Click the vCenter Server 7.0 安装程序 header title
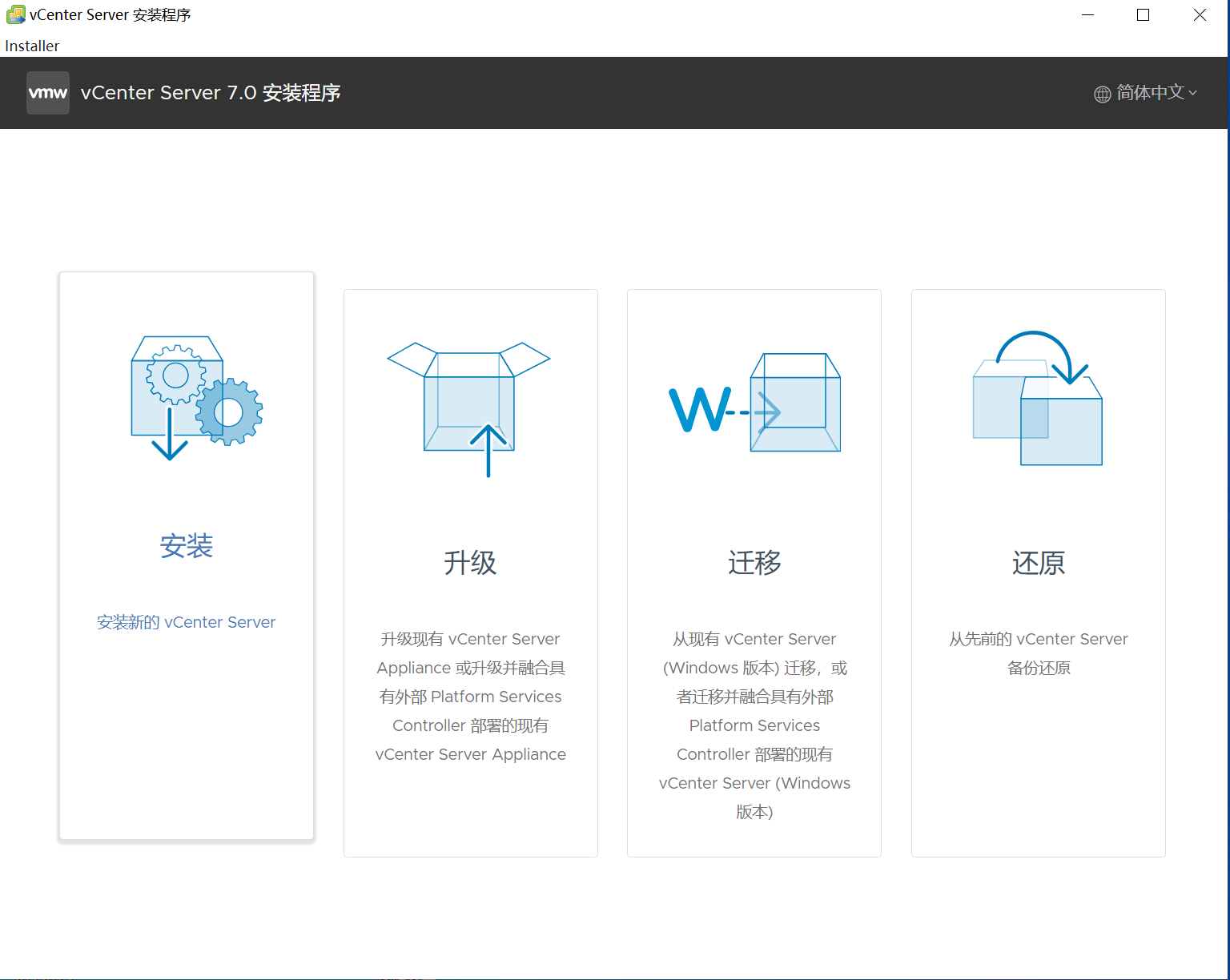1230x980 pixels. click(x=211, y=93)
